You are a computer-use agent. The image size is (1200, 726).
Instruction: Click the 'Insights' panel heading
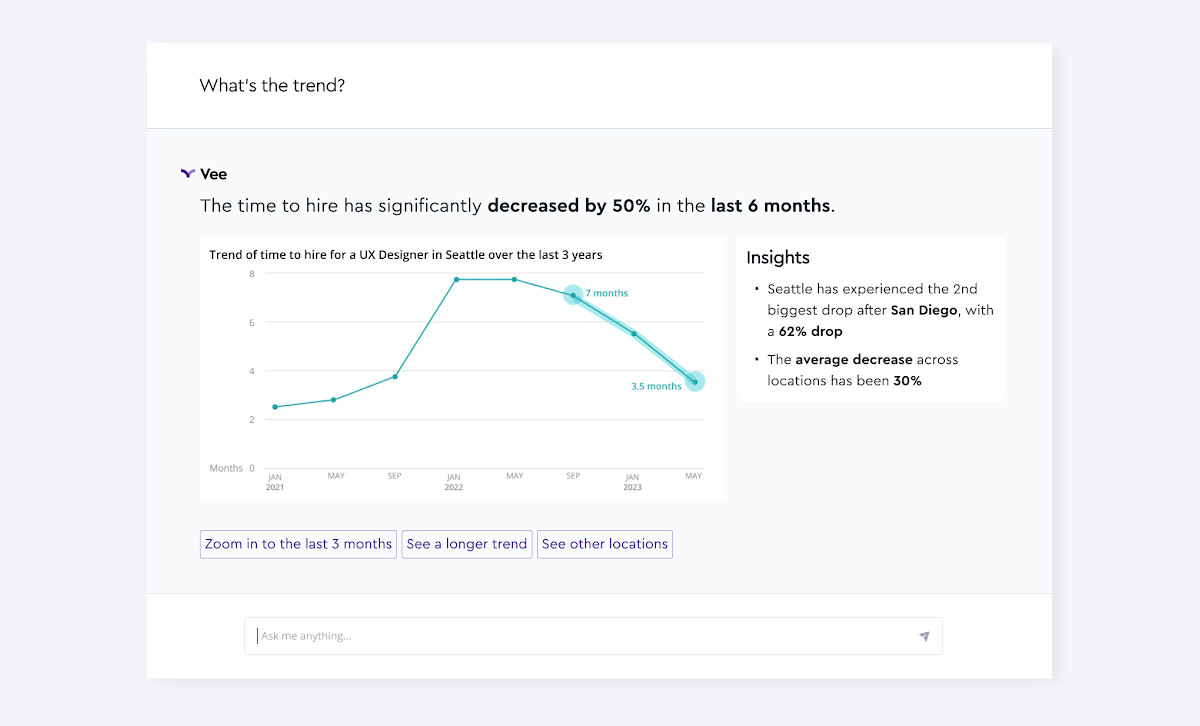[778, 258]
